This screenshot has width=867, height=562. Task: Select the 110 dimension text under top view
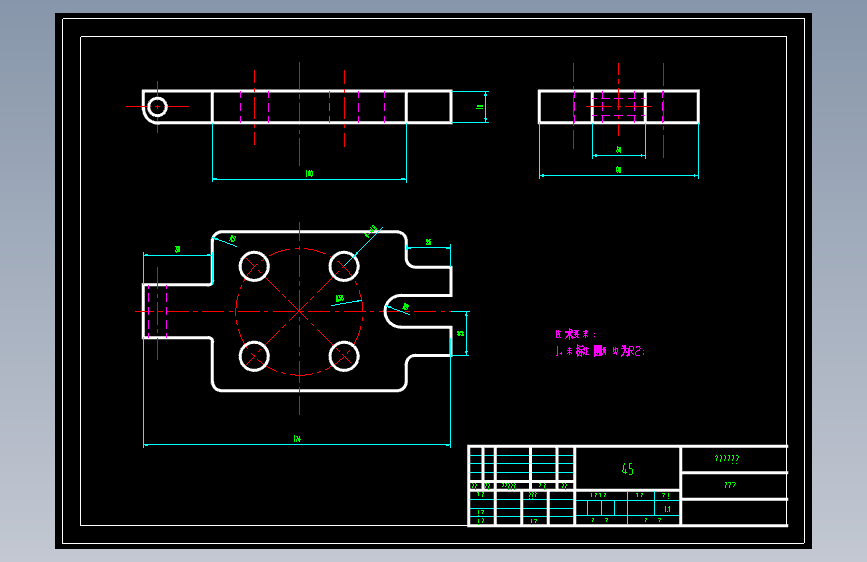click(309, 174)
